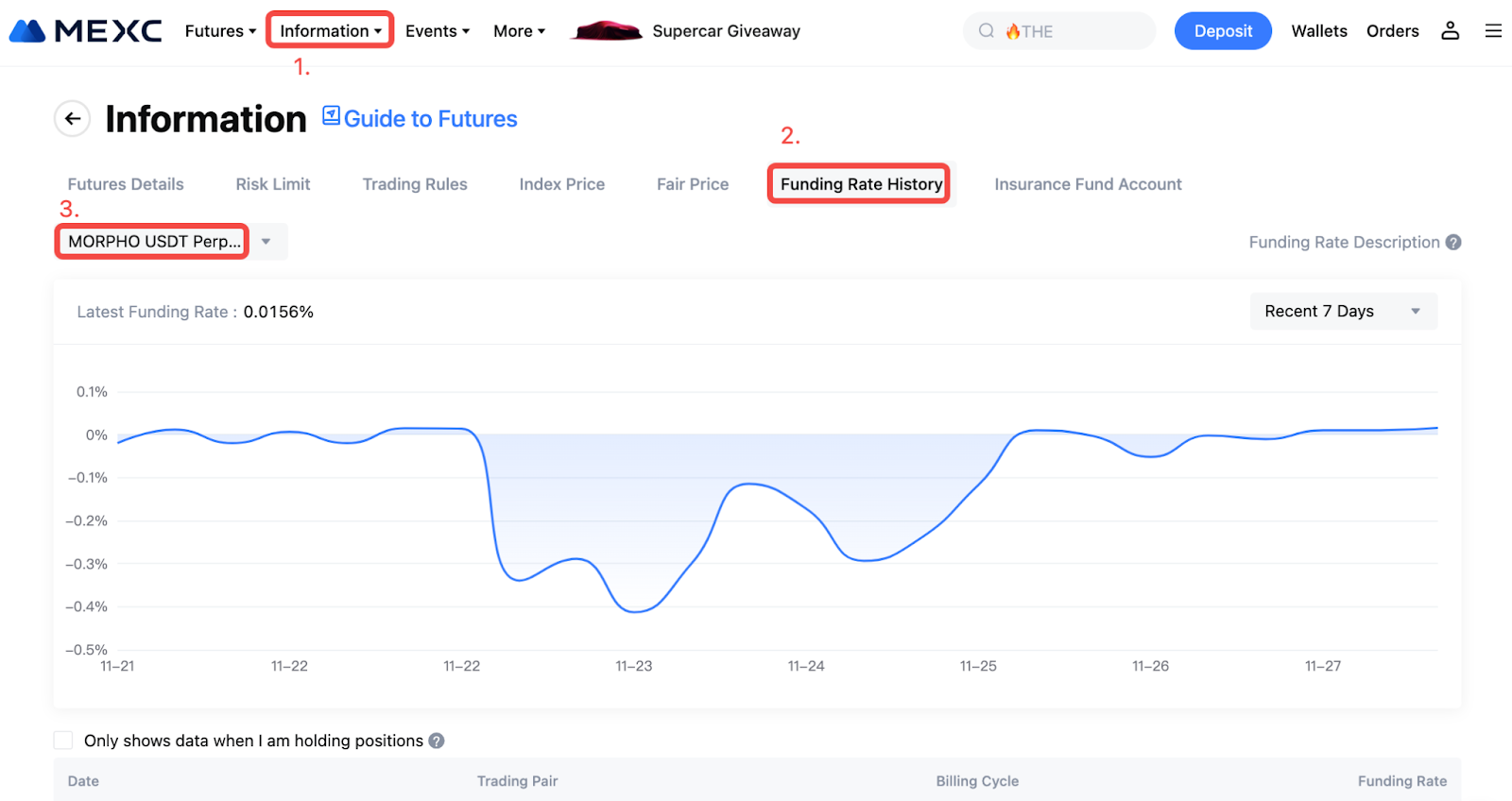Click the Funding Rate Description help icon
Viewport: 1512px width, 801px height.
tap(1453, 242)
